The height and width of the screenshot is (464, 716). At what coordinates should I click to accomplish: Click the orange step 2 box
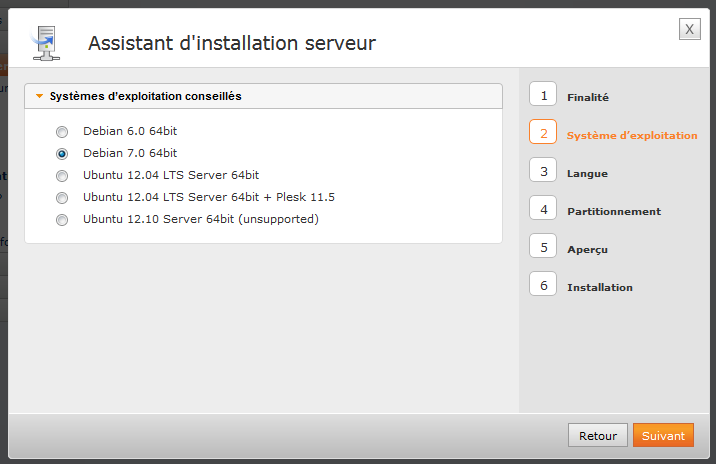tap(543, 133)
